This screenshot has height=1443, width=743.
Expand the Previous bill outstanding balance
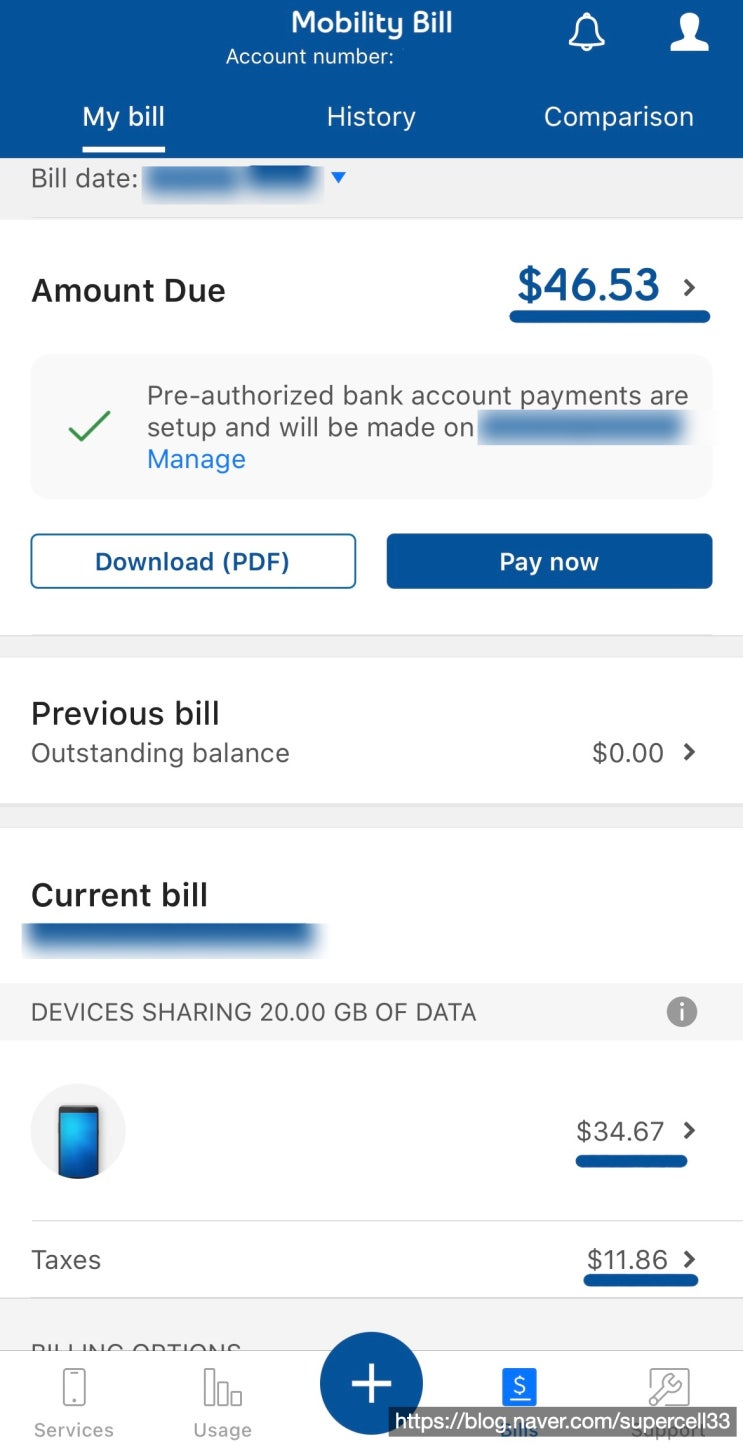(x=689, y=752)
